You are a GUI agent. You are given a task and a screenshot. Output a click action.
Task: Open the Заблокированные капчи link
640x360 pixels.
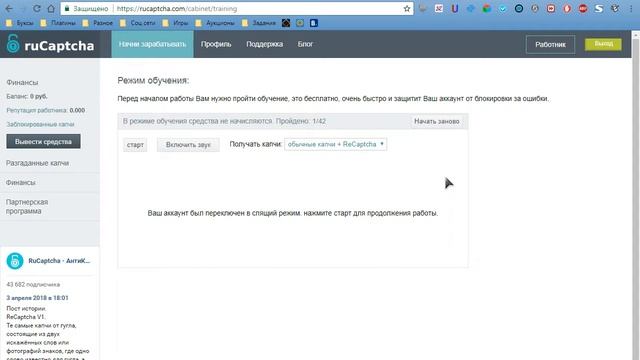click(x=40, y=124)
